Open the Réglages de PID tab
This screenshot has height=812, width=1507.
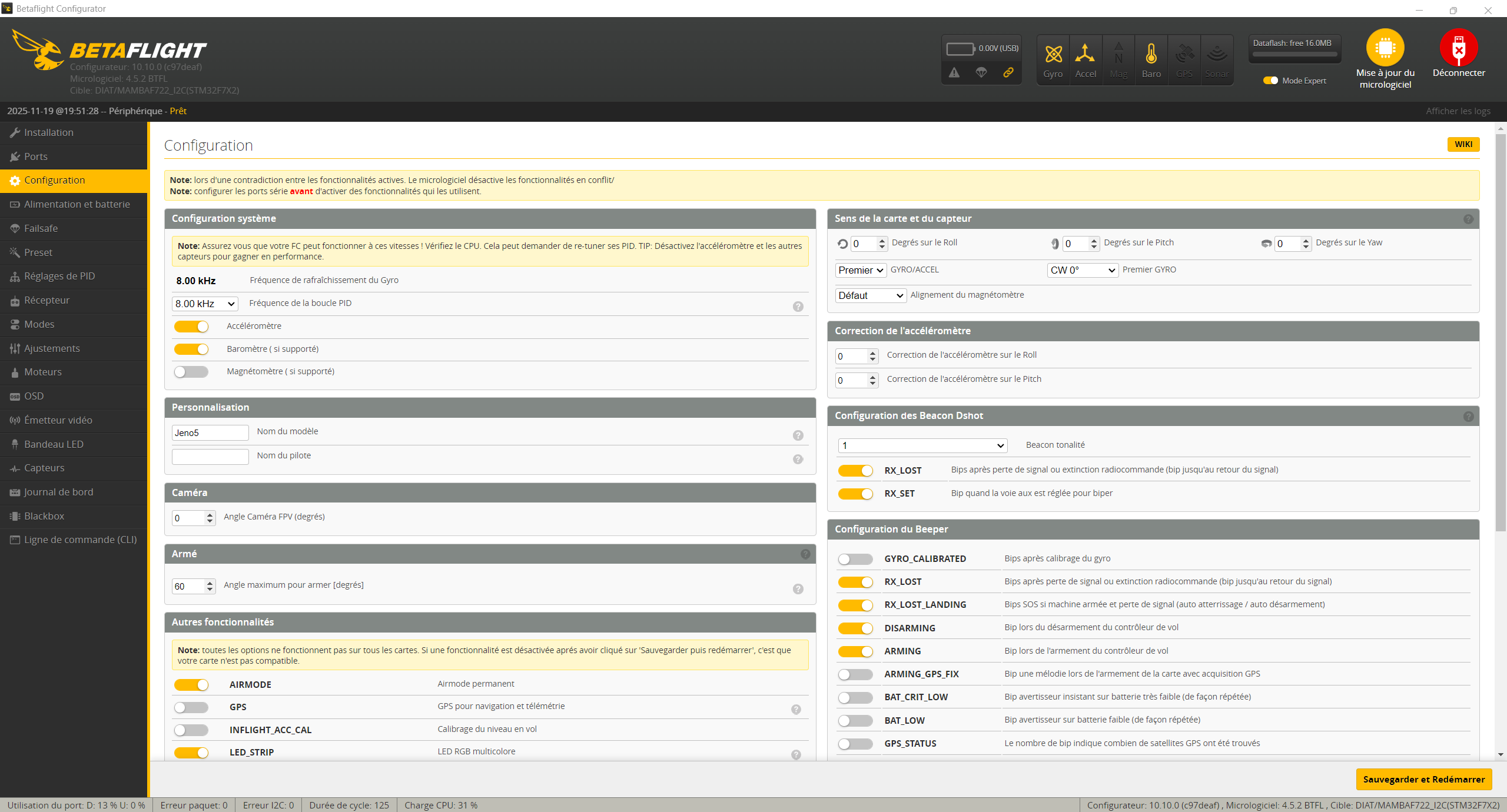pos(59,276)
